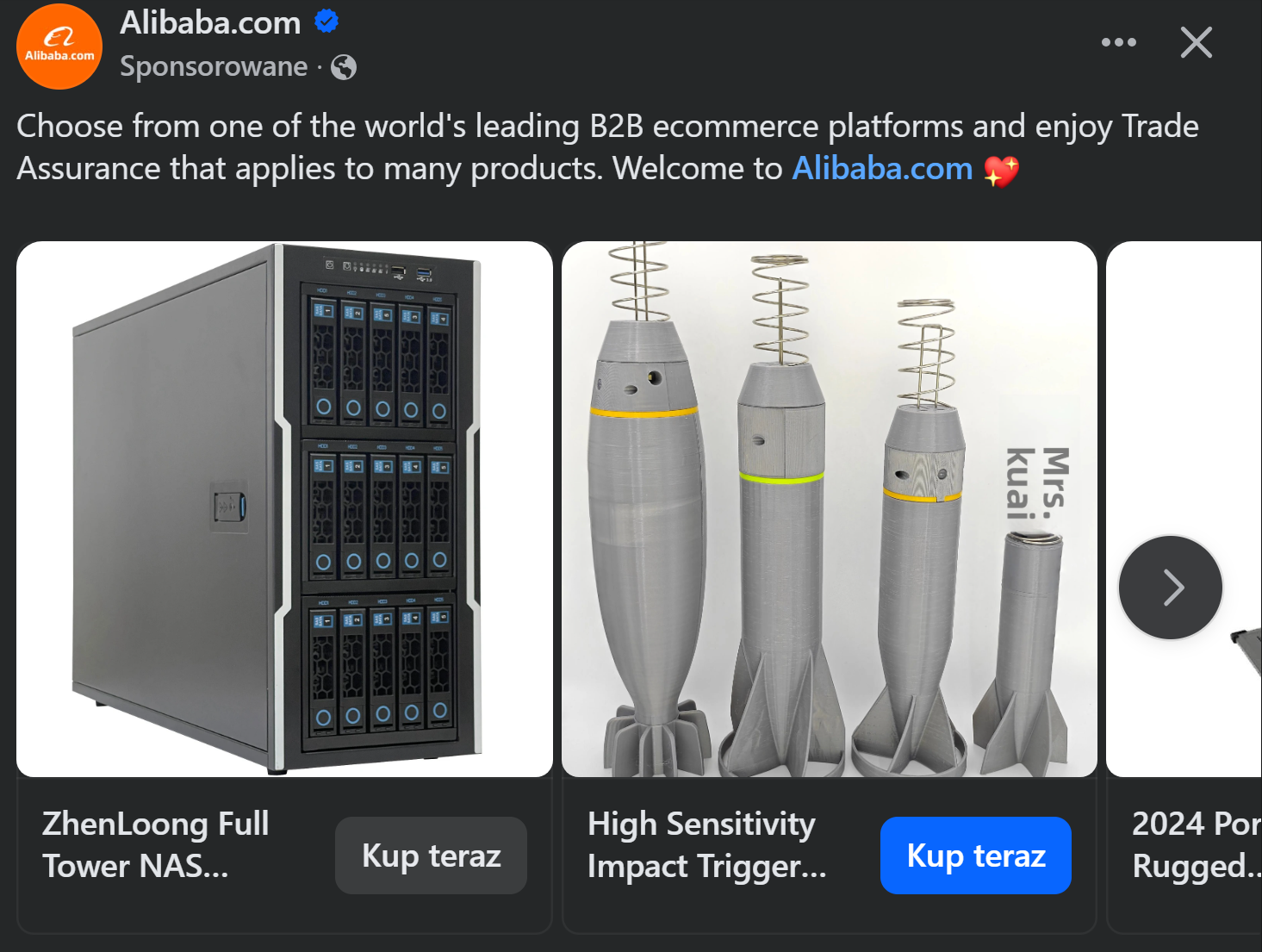1262x952 pixels.
Task: Click the Alibaba.com profile logo
Action: coord(59,46)
